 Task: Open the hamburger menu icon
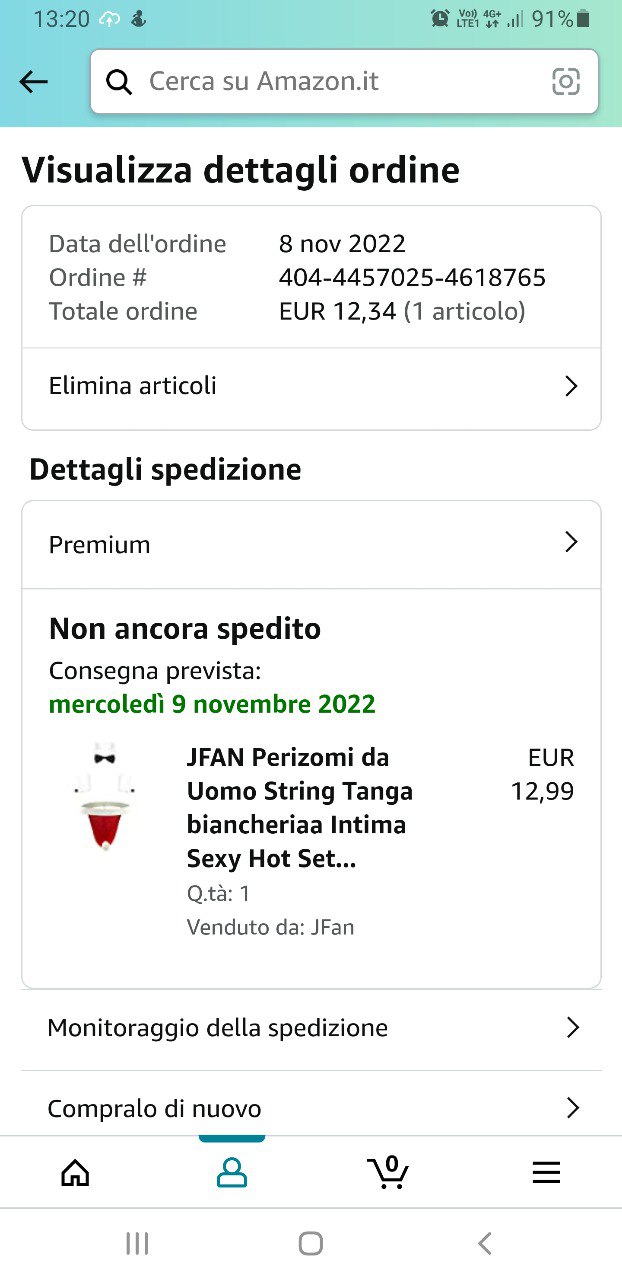[546, 1172]
